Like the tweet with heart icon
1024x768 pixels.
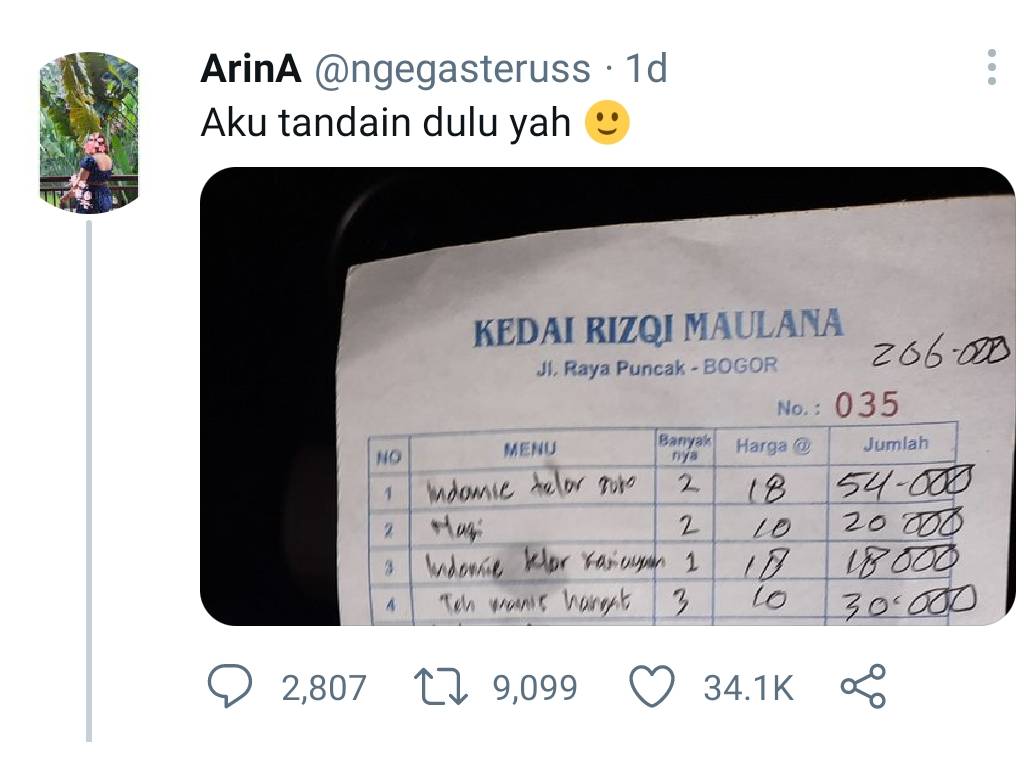coord(652,687)
